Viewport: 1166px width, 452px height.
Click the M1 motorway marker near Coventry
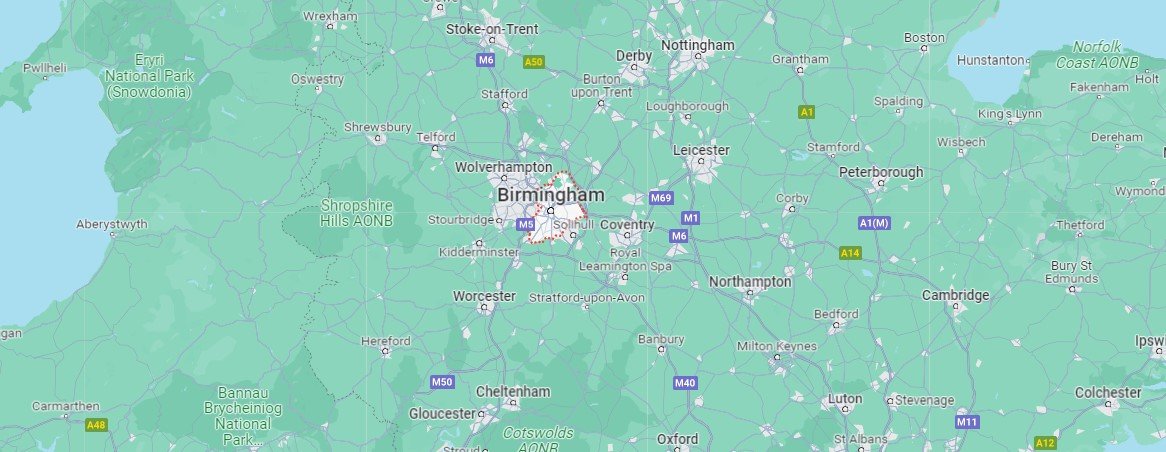coord(692,218)
